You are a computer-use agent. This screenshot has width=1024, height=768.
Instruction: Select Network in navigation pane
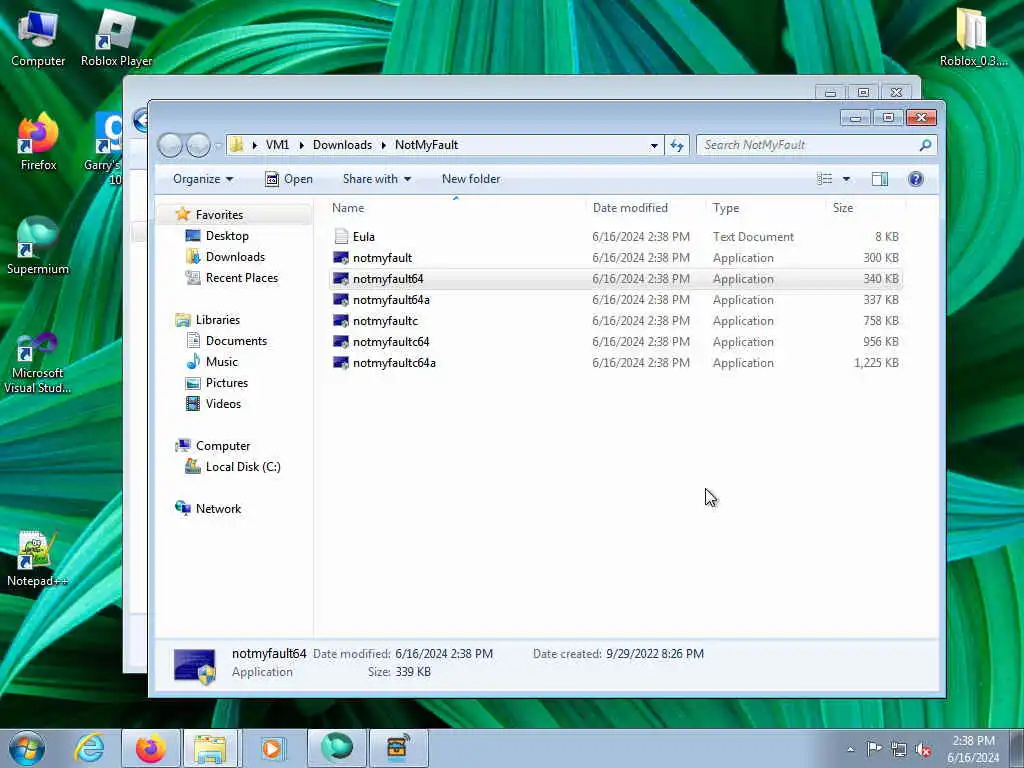point(218,508)
